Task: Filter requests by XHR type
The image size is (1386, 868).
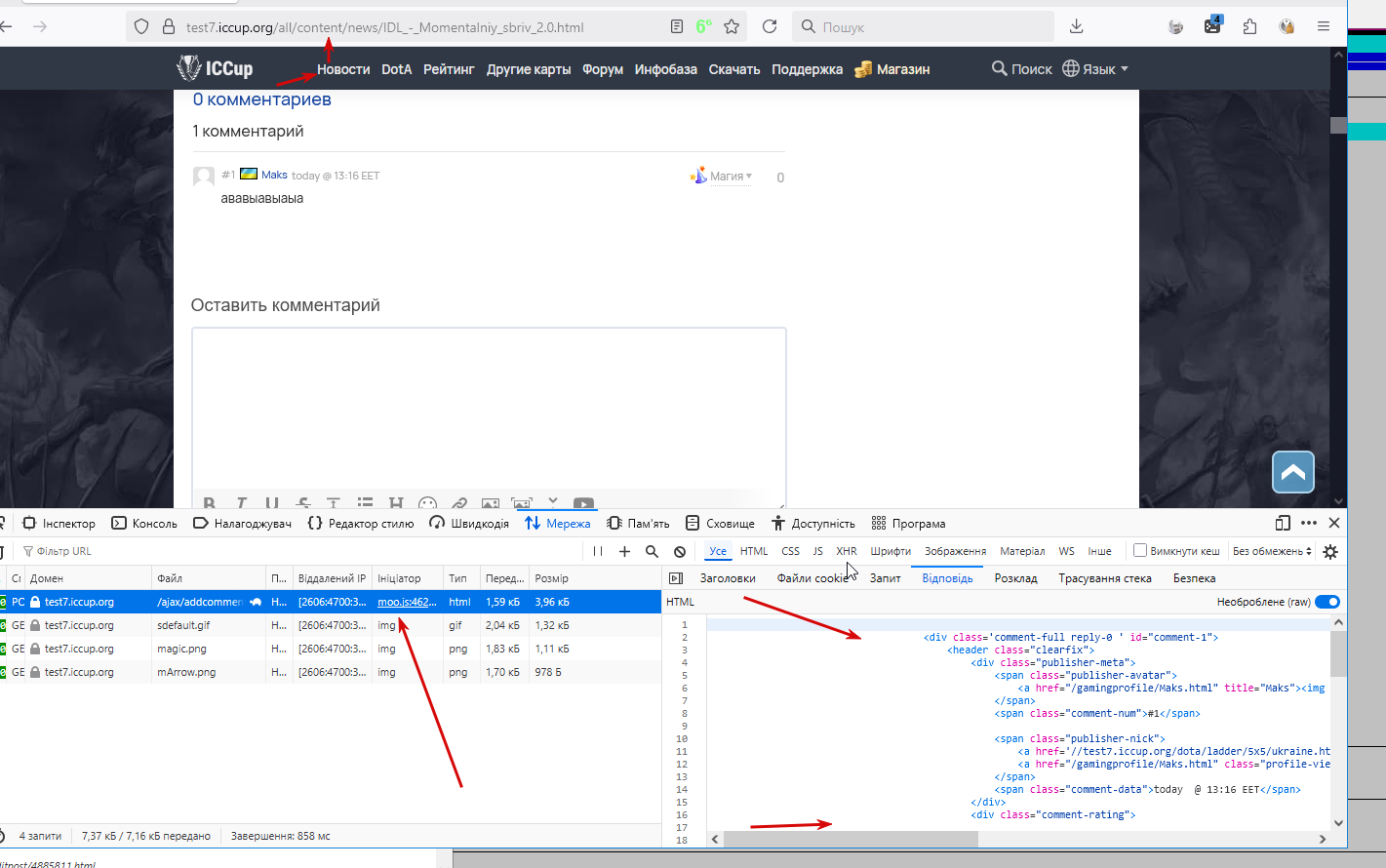Action: (847, 551)
